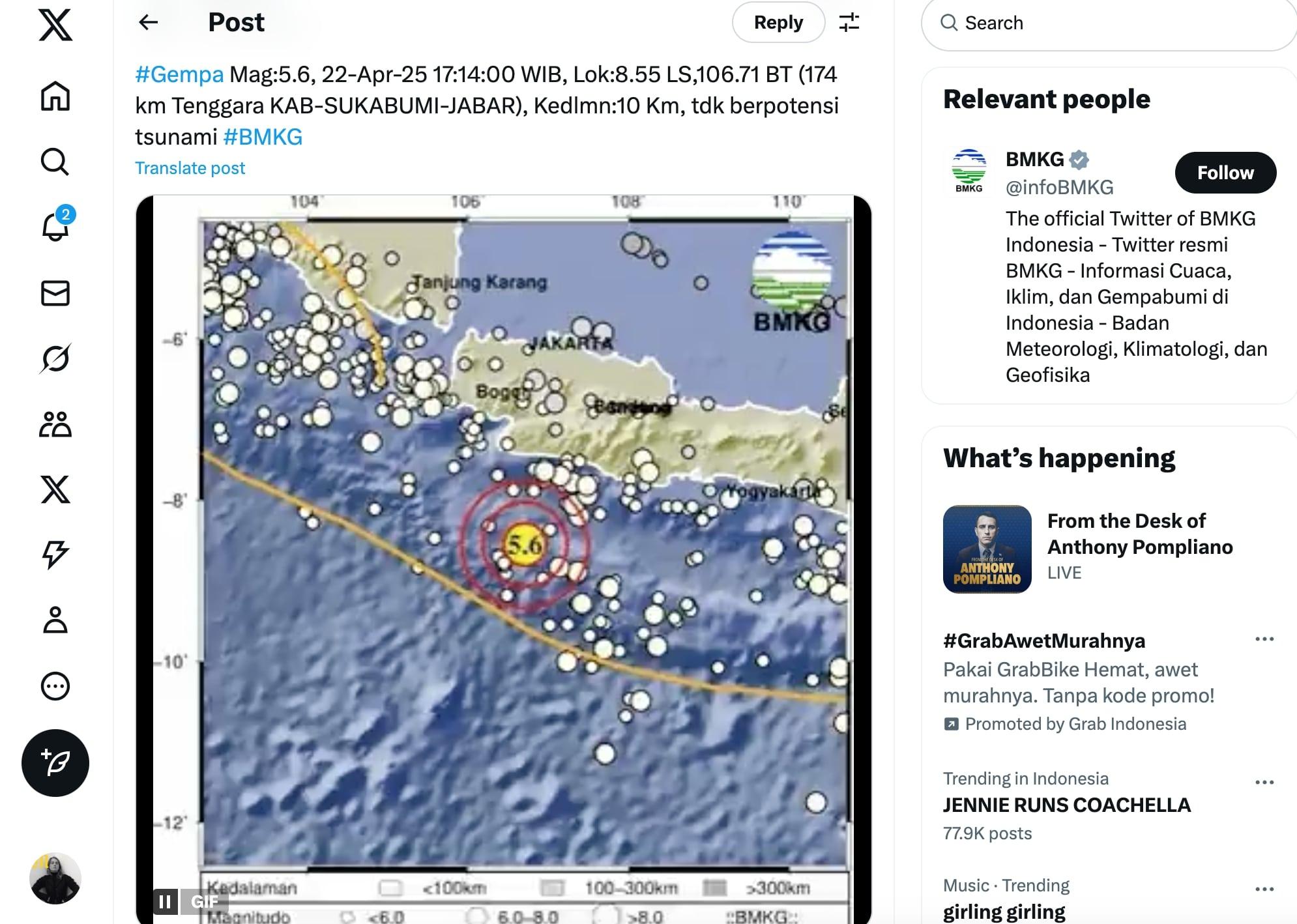Compose a new post with feather button
The image size is (1297, 924).
(55, 763)
